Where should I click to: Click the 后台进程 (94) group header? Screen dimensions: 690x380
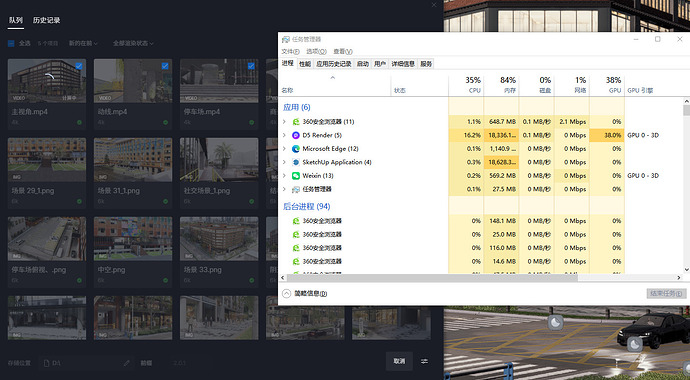coord(306,206)
